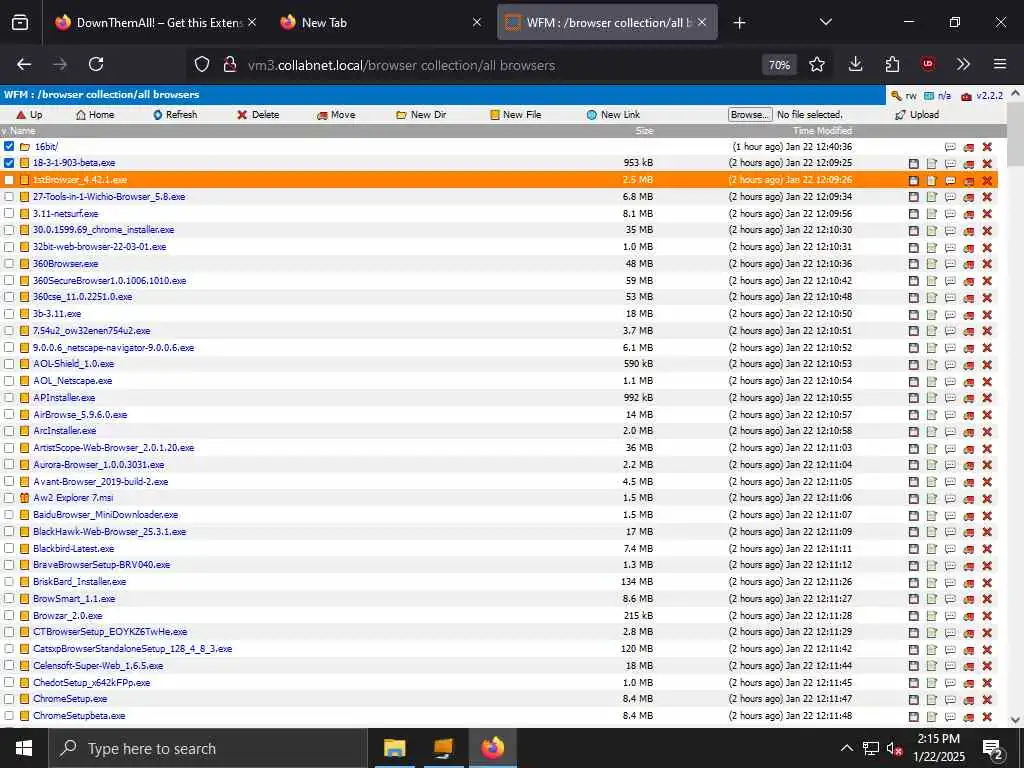The width and height of the screenshot is (1024, 768).
Task: Click the Home toolbar button
Action: [95, 115]
